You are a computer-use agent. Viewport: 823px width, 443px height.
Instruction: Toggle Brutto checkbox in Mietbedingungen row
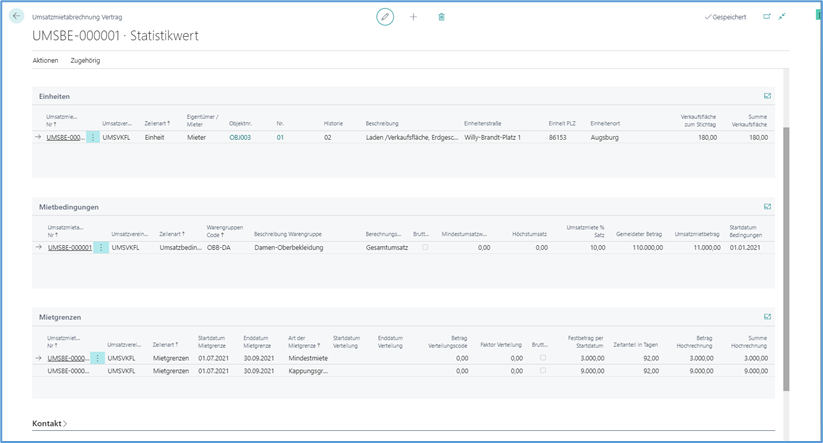[x=425, y=247]
